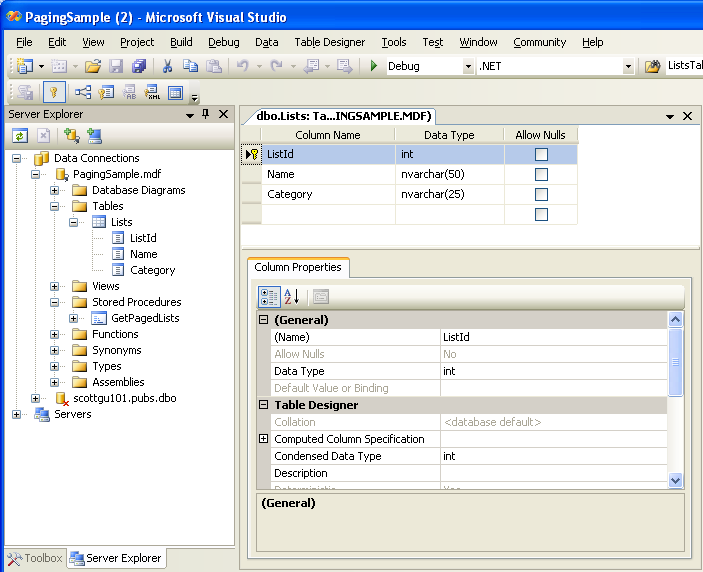Expand the Database Diagrams folder
Screen dimensions: 703x572
point(54,191)
